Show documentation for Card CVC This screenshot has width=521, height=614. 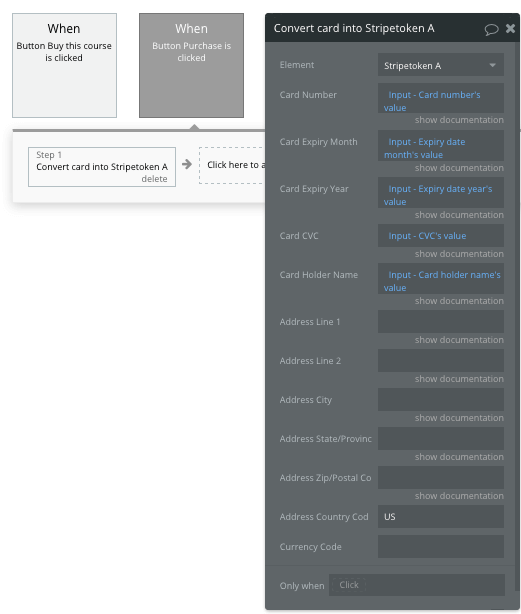coord(459,254)
